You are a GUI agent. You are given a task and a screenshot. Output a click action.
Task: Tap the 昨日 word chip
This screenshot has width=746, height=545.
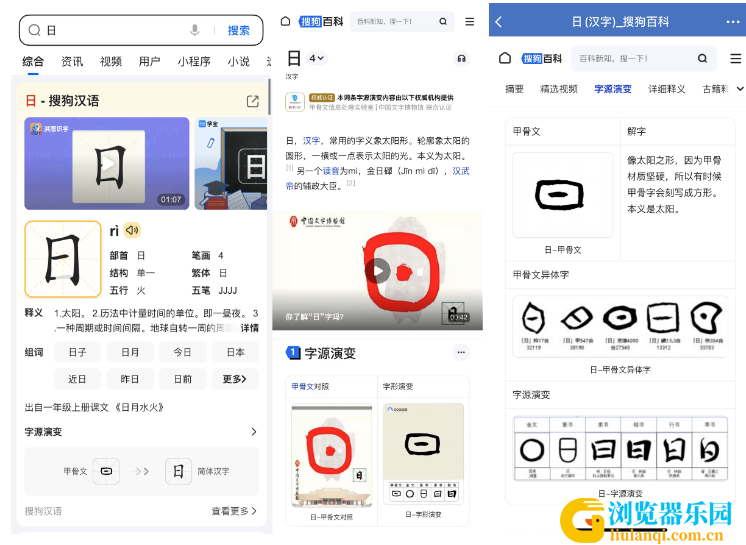pos(130,379)
